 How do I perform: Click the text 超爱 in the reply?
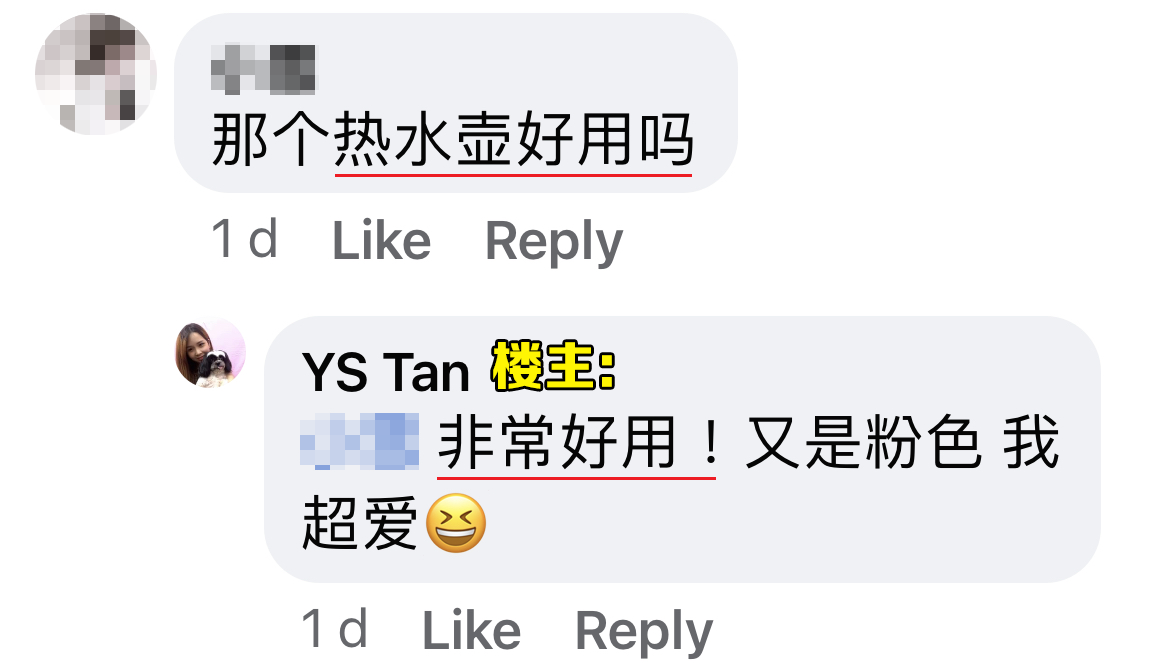[x=360, y=524]
